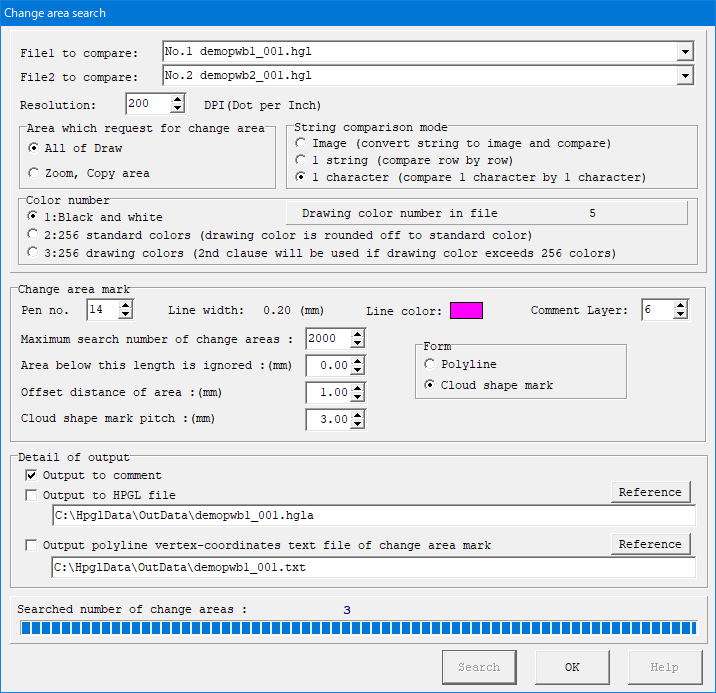Click the demopwb1_001.txt output path field

click(374, 567)
